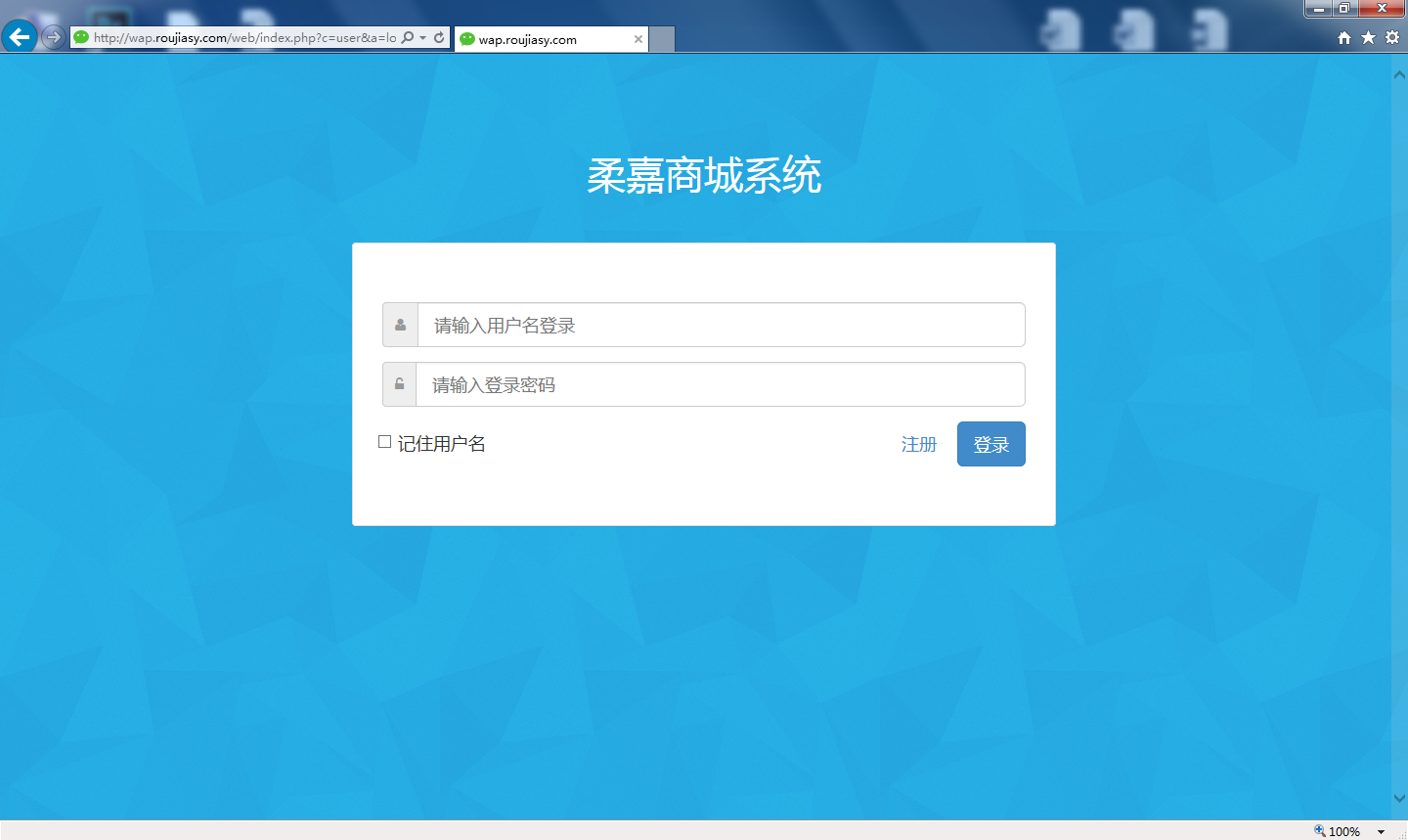Click the search magnifier icon in address bar

(x=408, y=38)
